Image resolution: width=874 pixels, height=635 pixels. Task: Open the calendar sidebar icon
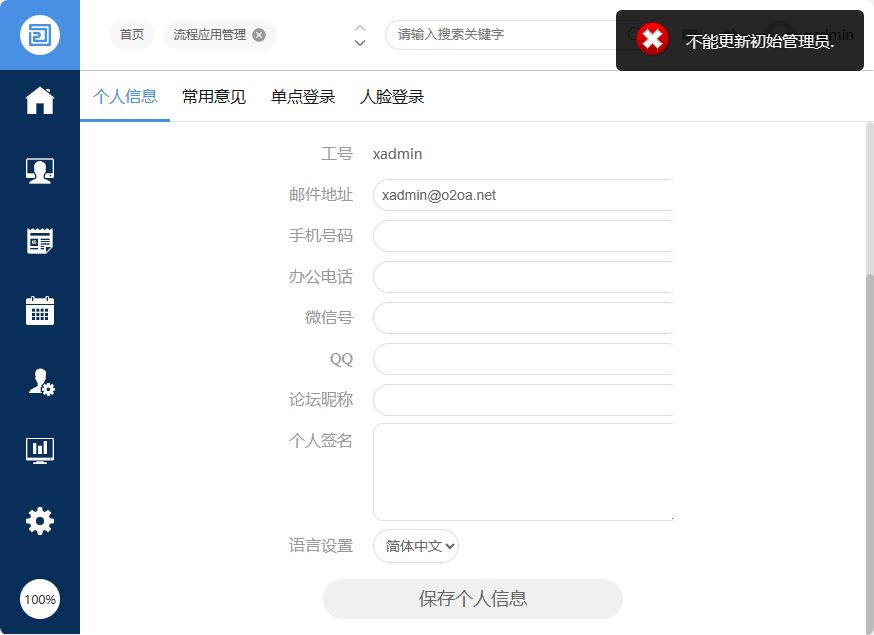coord(40,311)
